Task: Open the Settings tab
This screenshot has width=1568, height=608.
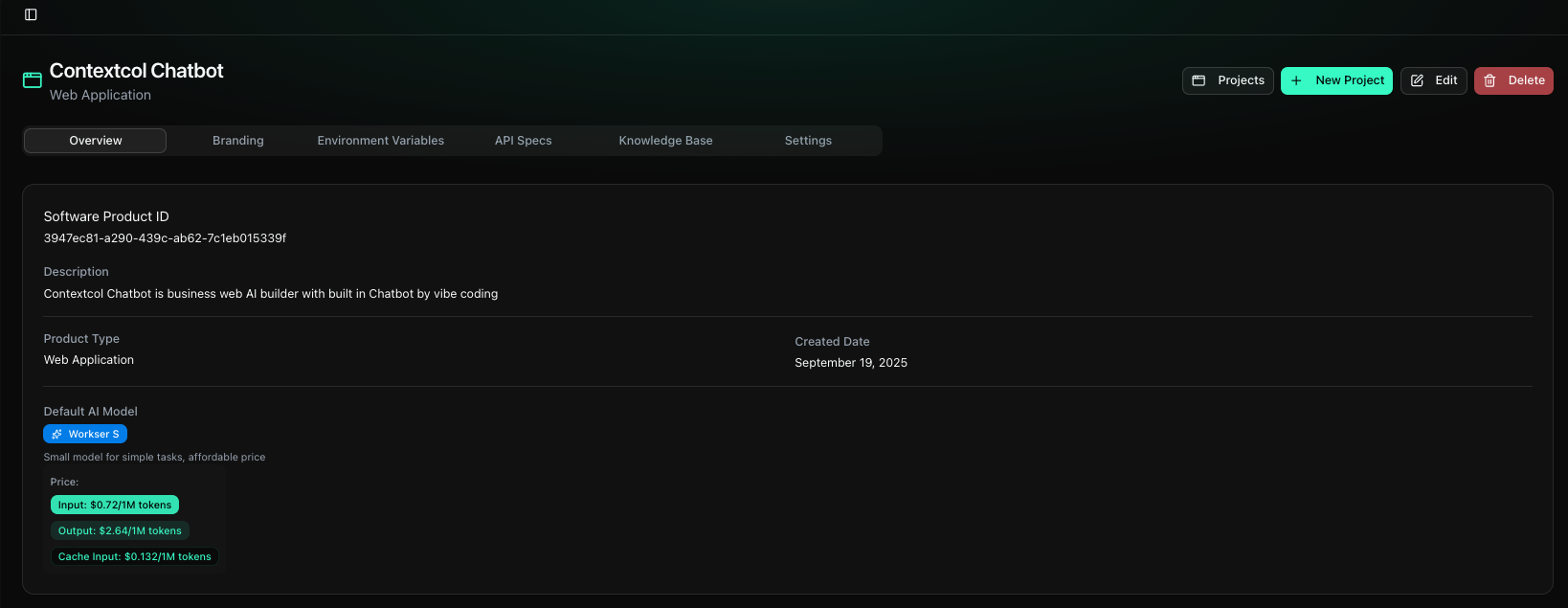Action: pyautogui.click(x=808, y=141)
